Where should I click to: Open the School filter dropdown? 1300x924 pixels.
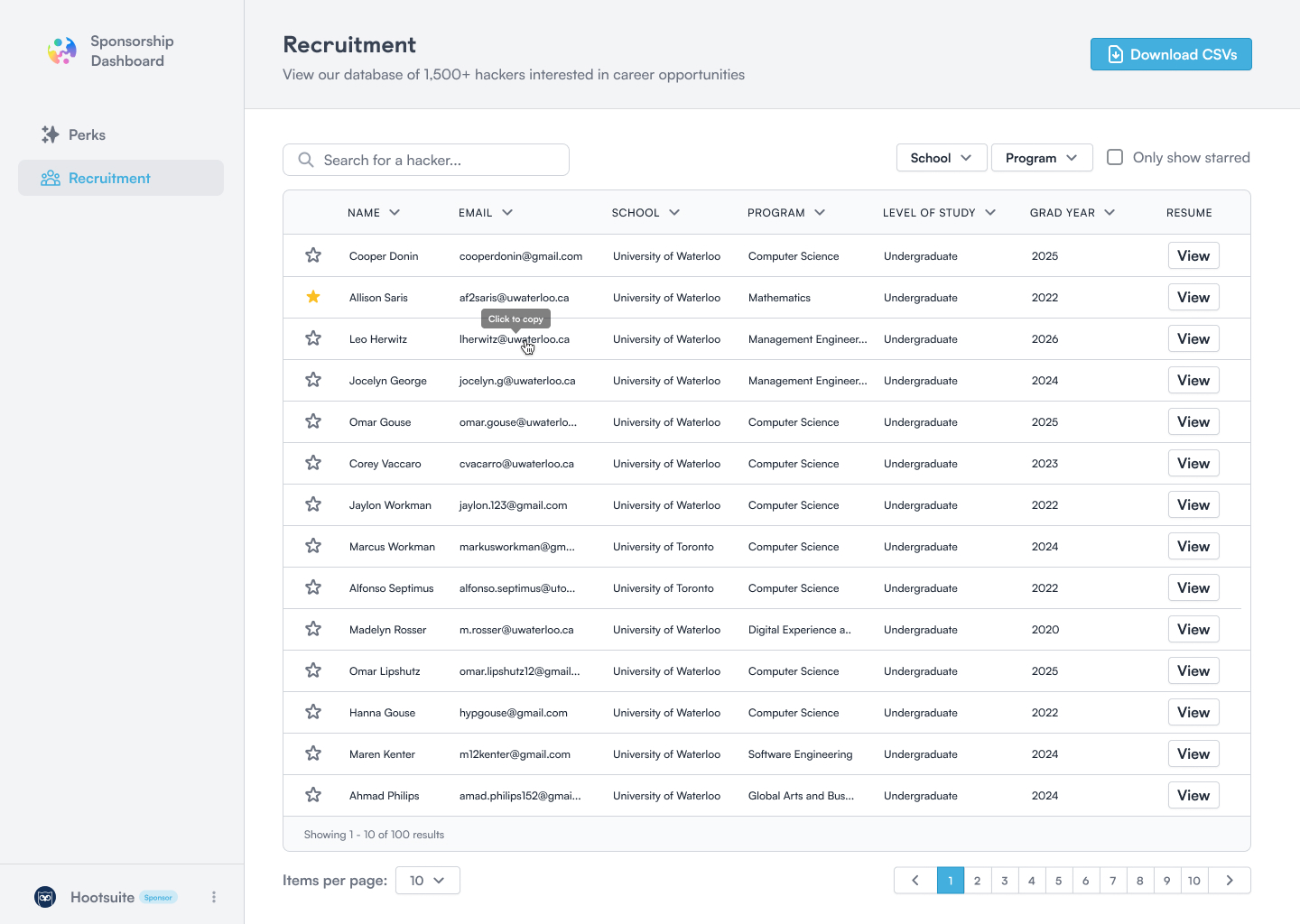coord(941,158)
